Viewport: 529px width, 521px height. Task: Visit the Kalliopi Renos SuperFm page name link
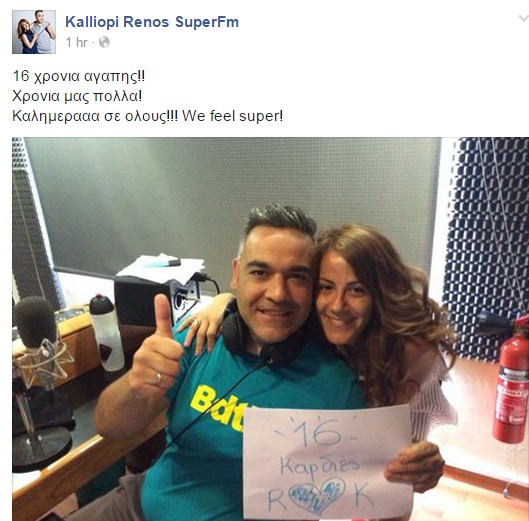(152, 22)
